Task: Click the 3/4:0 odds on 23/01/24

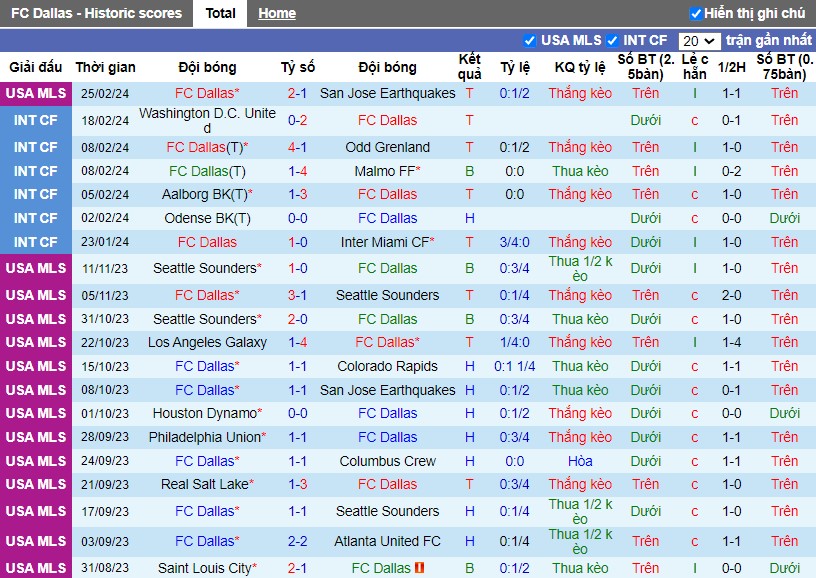Action: pos(514,242)
